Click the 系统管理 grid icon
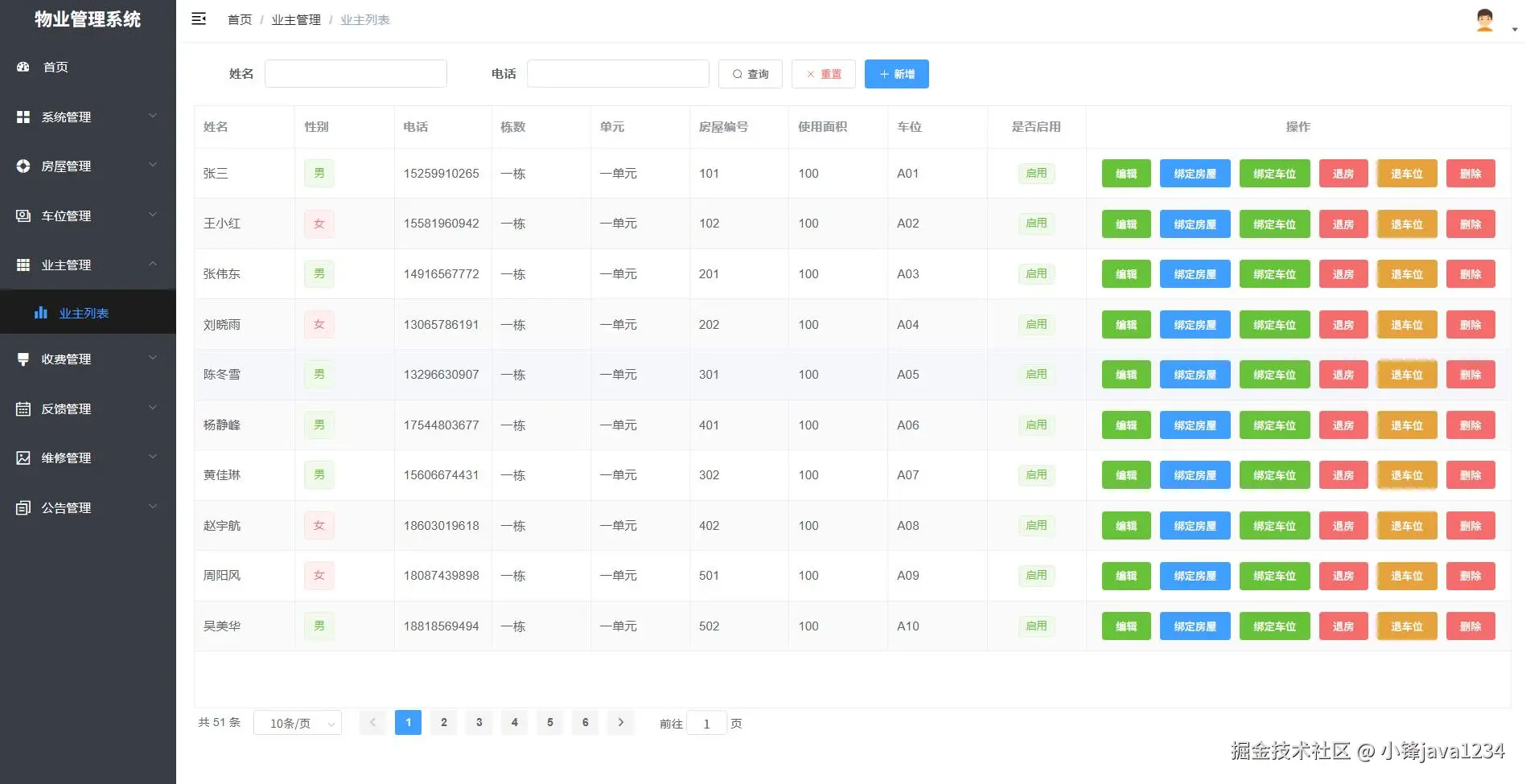The image size is (1526, 784). point(23,117)
